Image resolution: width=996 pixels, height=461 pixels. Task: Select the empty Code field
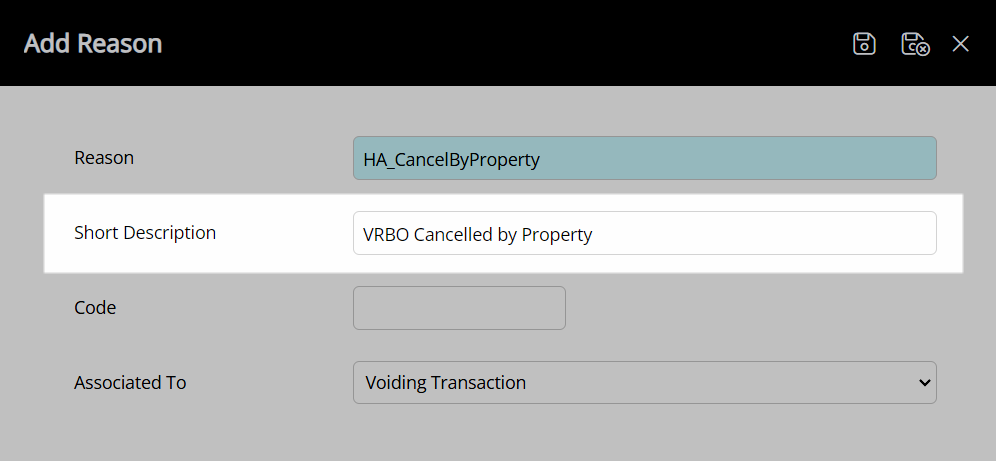point(459,308)
